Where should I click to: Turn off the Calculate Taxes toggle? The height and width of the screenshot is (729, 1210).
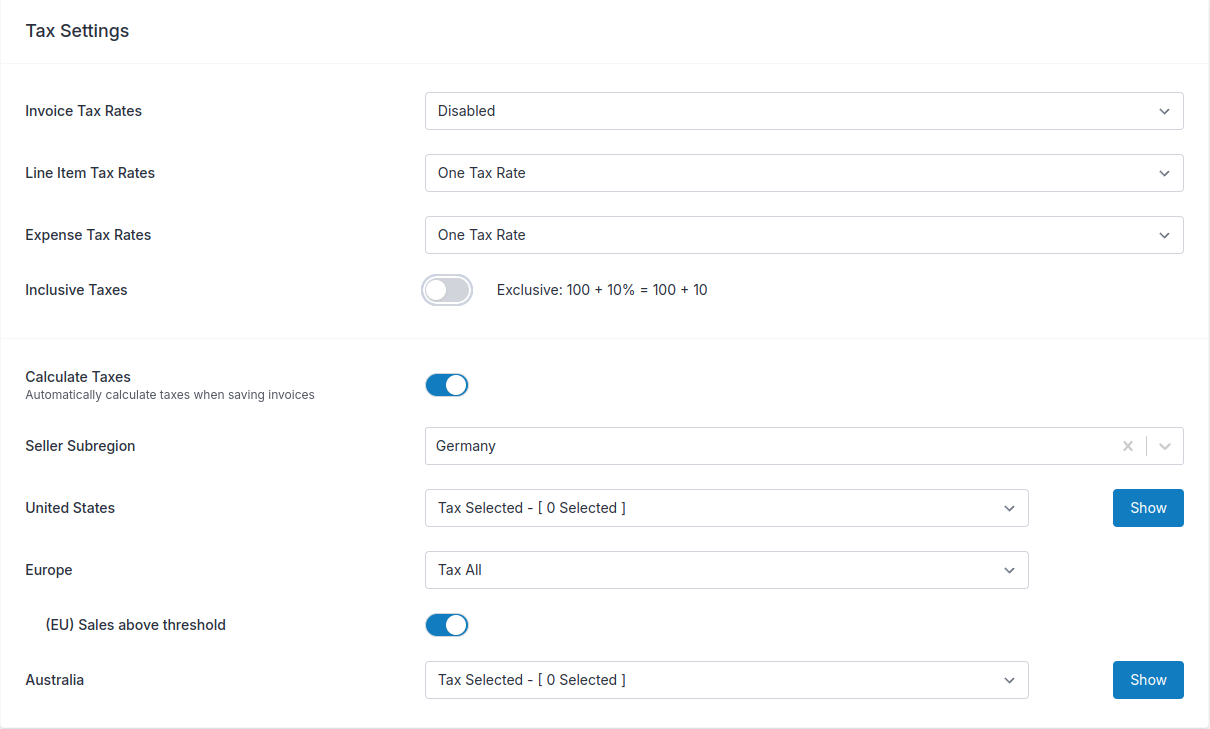pos(447,385)
